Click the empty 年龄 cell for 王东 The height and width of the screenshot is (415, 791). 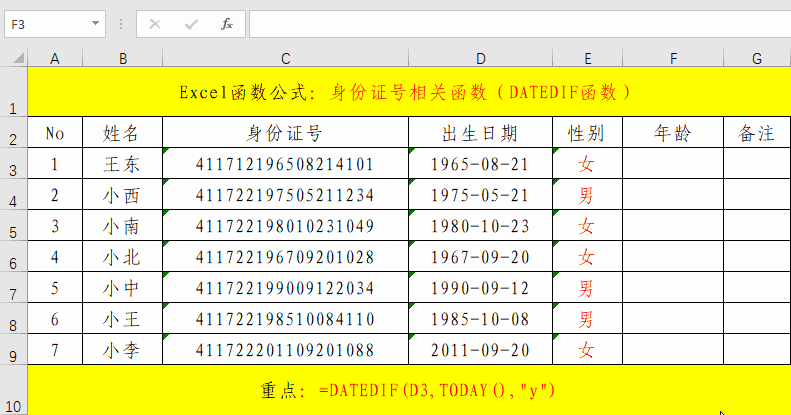[x=673, y=163]
